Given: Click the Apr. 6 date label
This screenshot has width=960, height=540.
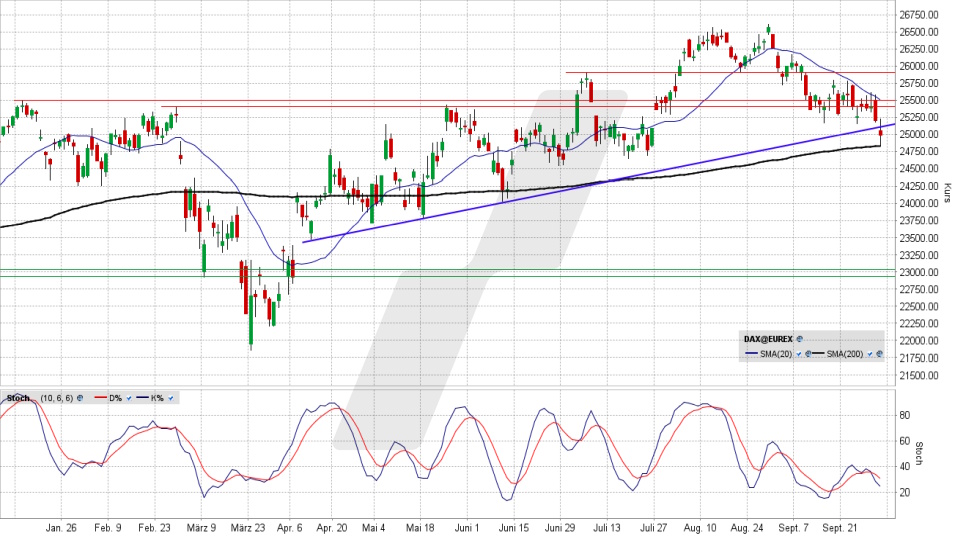Looking at the screenshot, I should [x=290, y=528].
